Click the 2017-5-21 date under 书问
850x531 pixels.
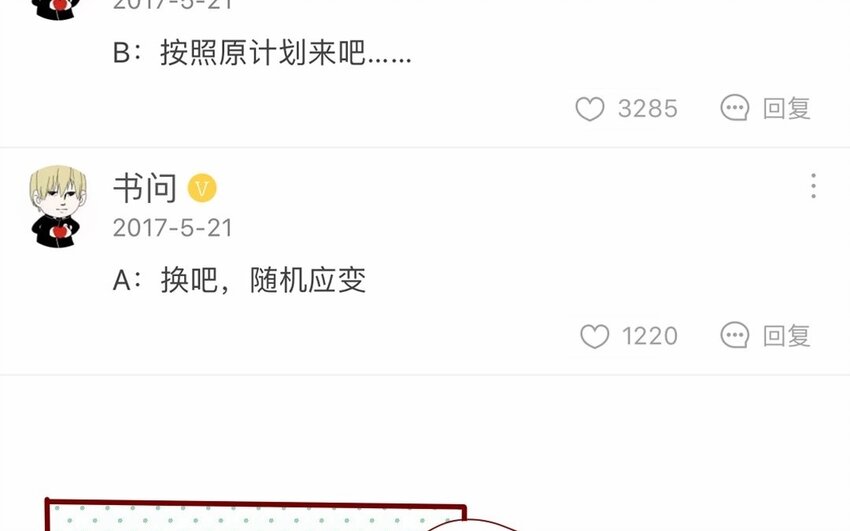point(172,228)
